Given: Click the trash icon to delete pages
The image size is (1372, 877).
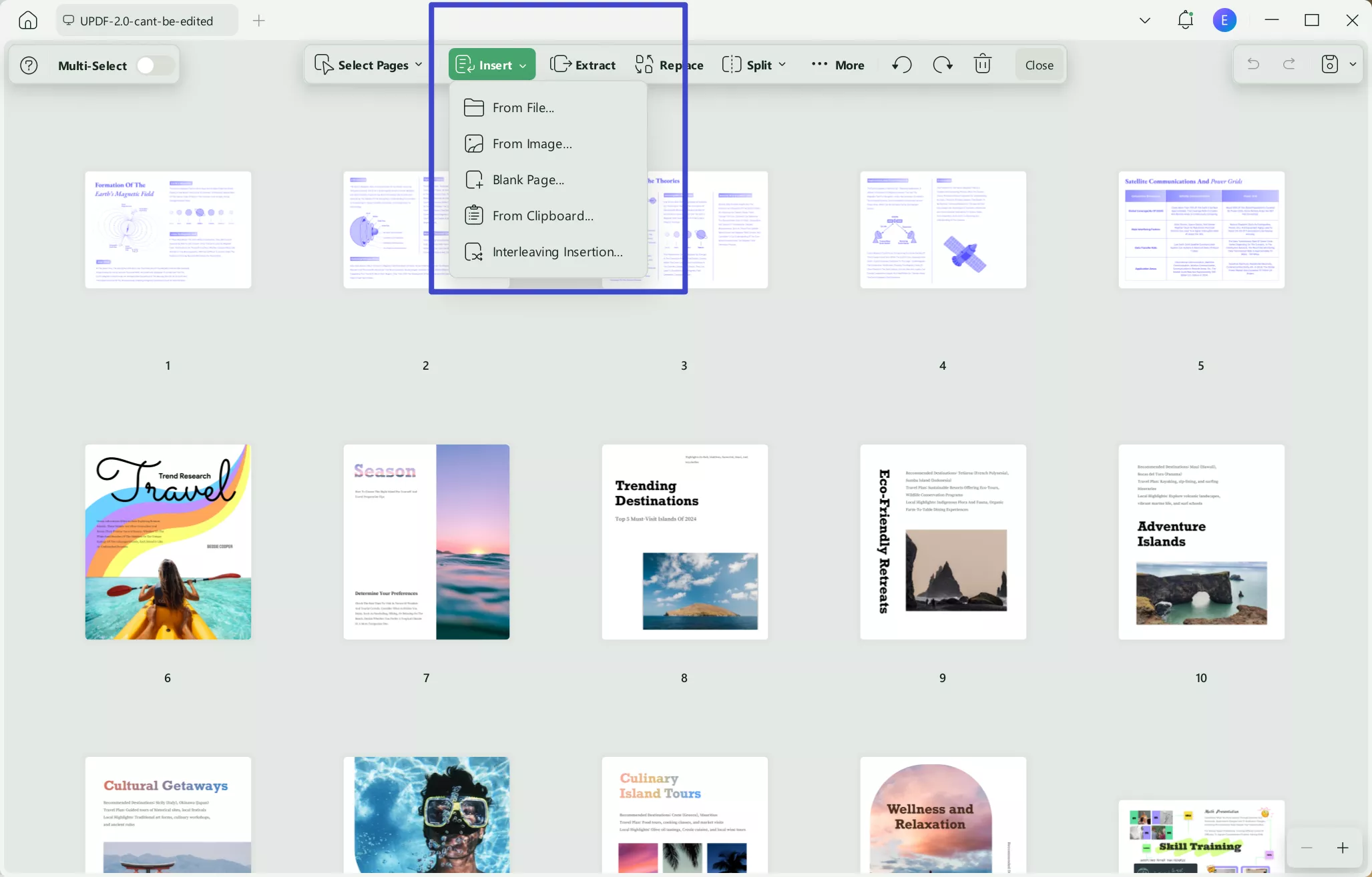Looking at the screenshot, I should [981, 64].
